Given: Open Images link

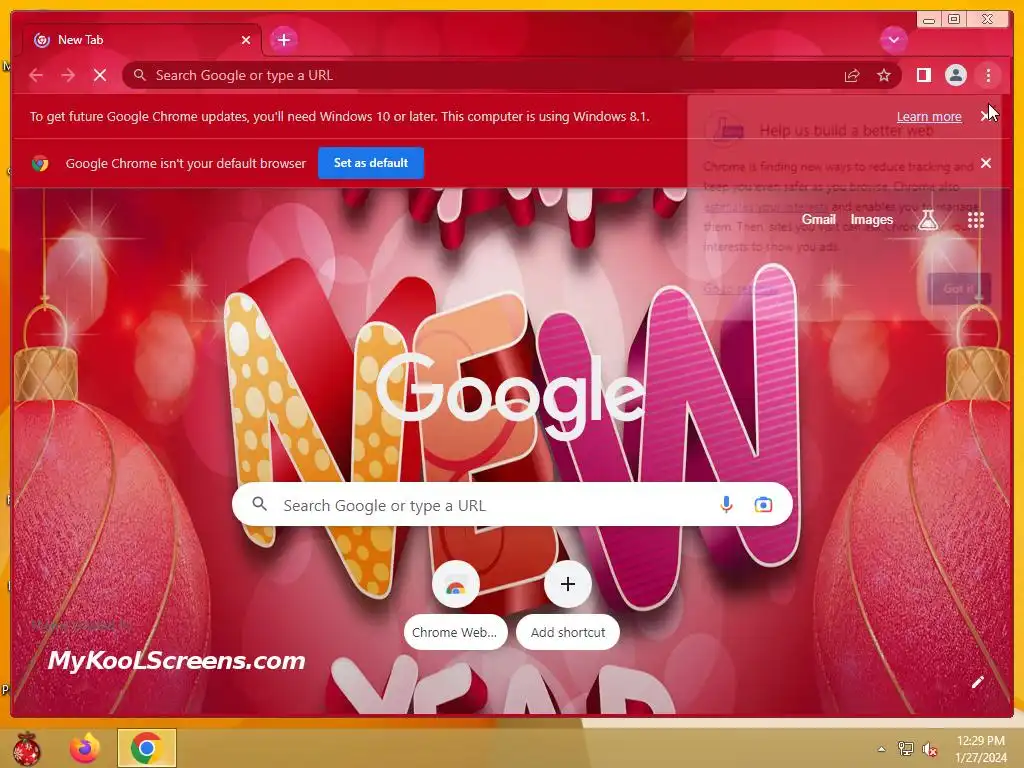Looking at the screenshot, I should point(871,220).
